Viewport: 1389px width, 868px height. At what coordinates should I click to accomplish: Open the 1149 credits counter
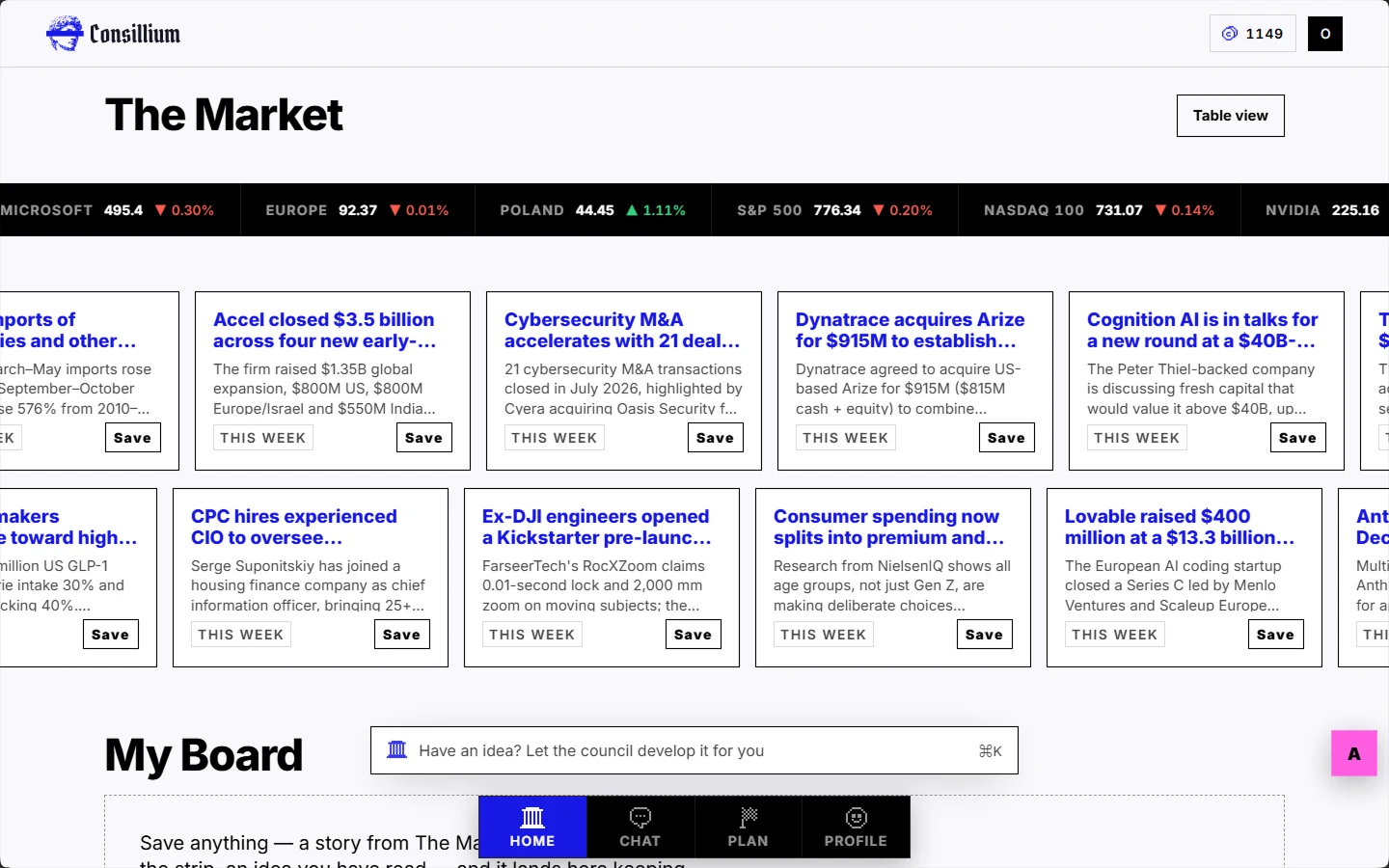coord(1252,34)
